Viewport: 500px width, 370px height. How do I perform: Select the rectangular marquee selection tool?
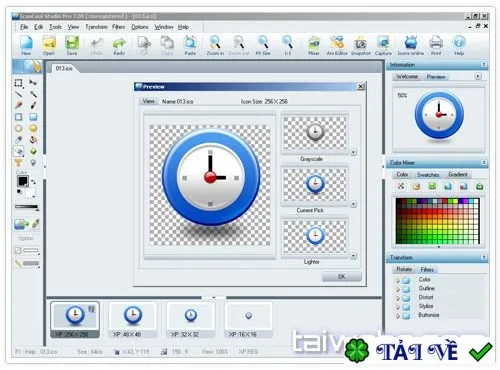(19, 83)
